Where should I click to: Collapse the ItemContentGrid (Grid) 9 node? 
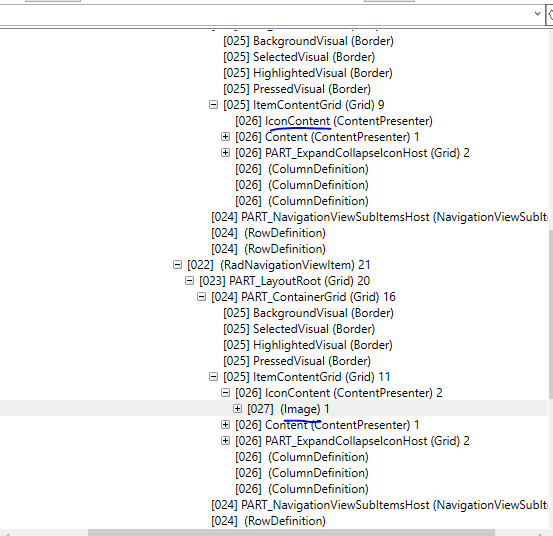click(213, 105)
